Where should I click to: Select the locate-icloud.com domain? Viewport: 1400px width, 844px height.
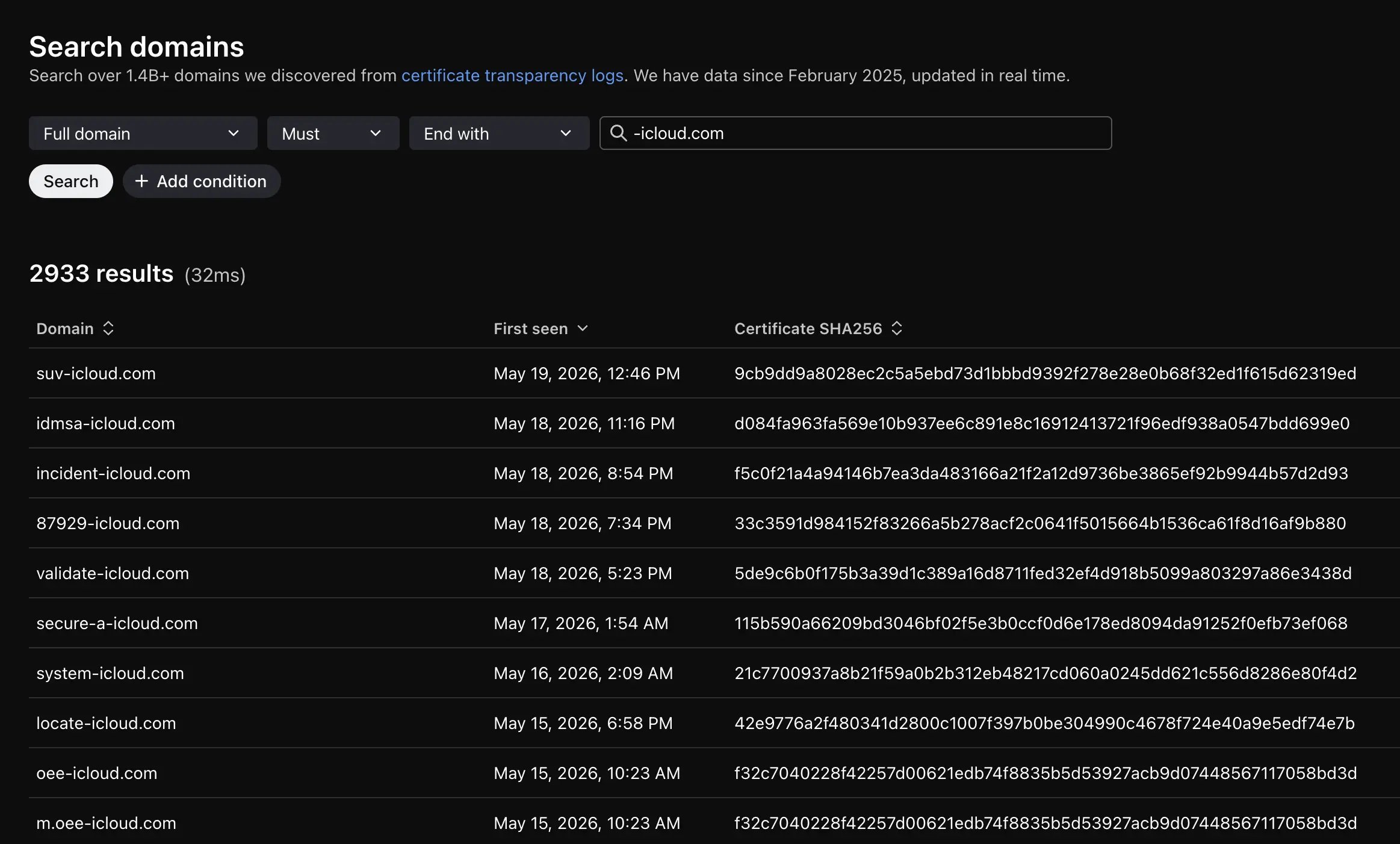[107, 723]
